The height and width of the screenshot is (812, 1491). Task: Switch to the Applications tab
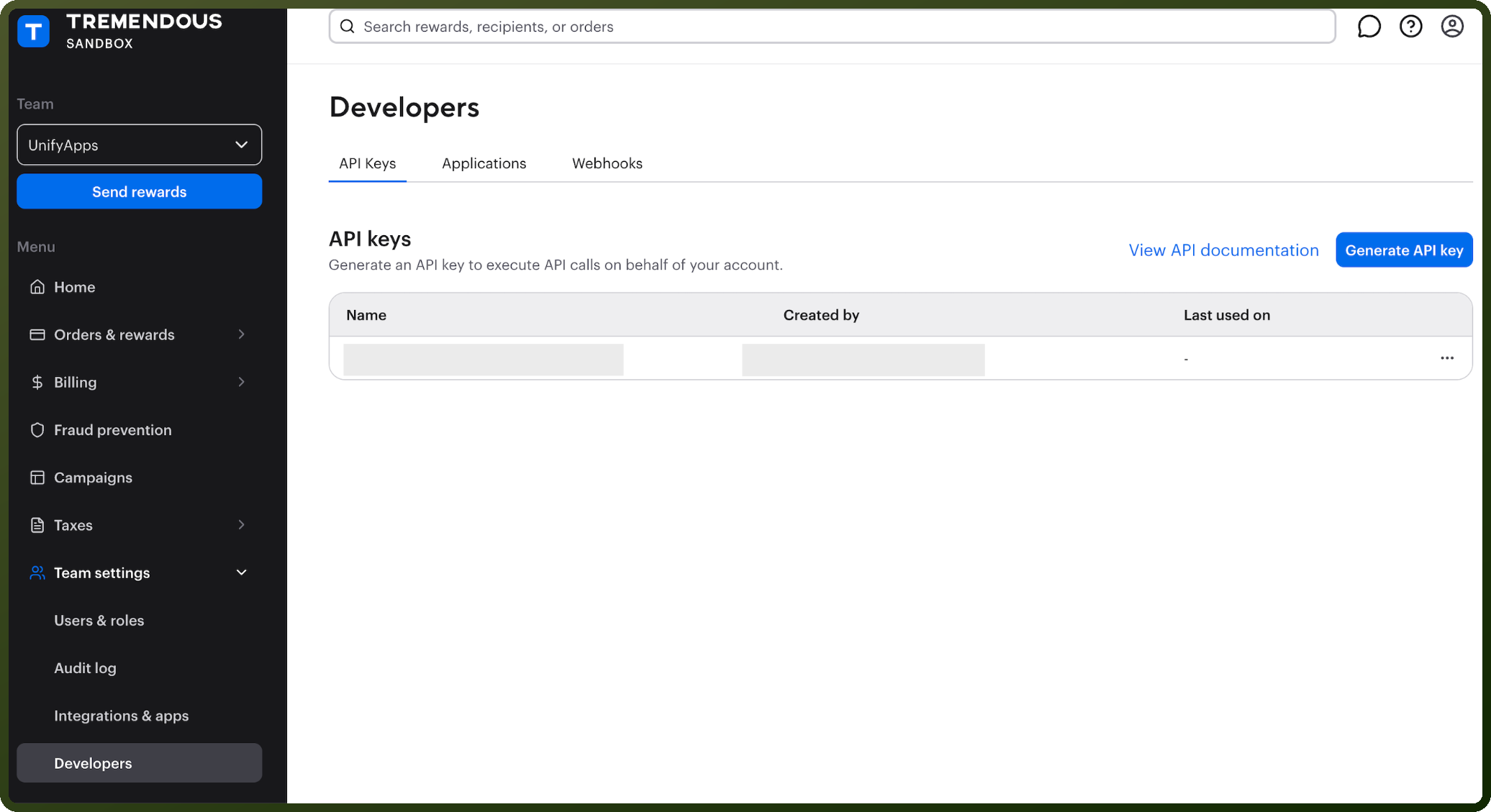coord(484,163)
